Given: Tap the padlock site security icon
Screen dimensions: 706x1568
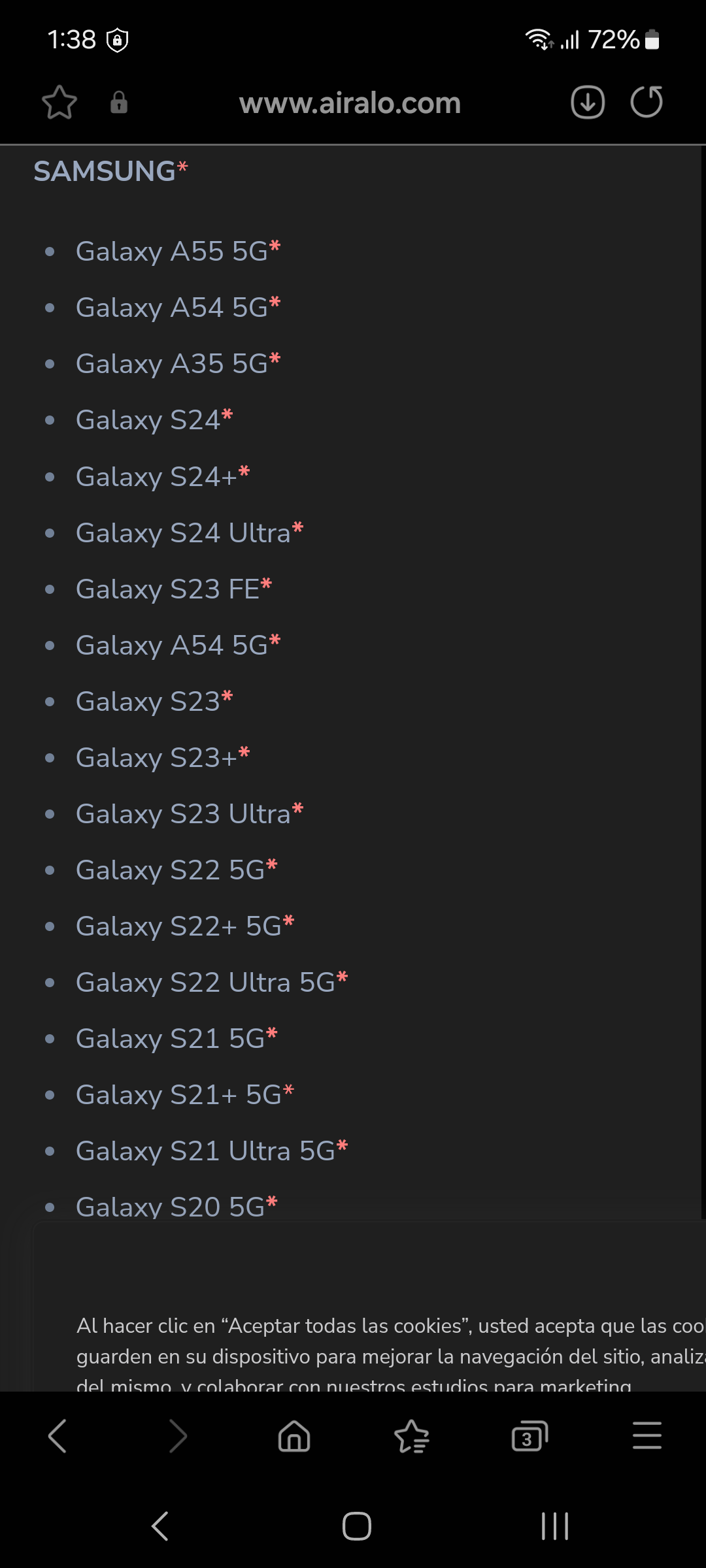Looking at the screenshot, I should pyautogui.click(x=119, y=103).
